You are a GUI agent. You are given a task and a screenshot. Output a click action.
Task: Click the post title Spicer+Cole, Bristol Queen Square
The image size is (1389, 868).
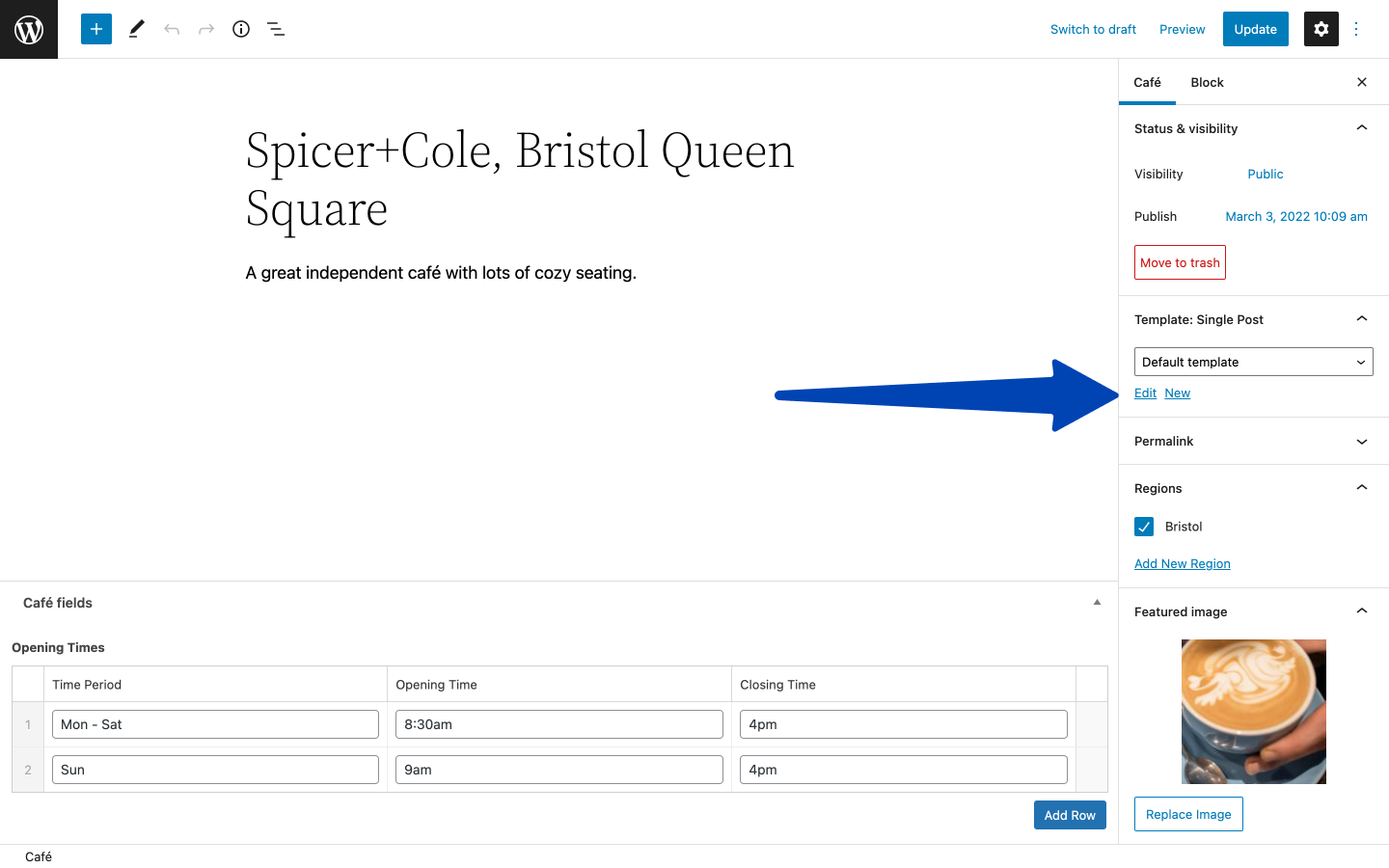520,179
